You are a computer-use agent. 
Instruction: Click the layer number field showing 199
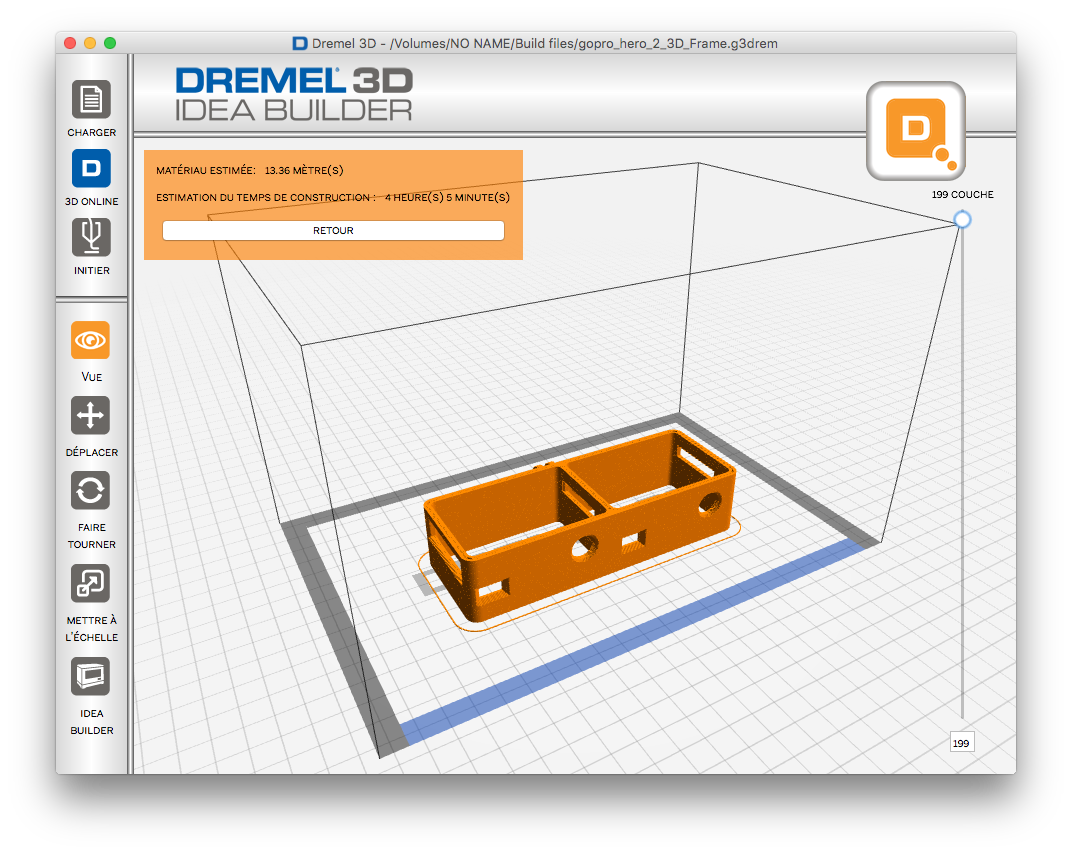(961, 743)
